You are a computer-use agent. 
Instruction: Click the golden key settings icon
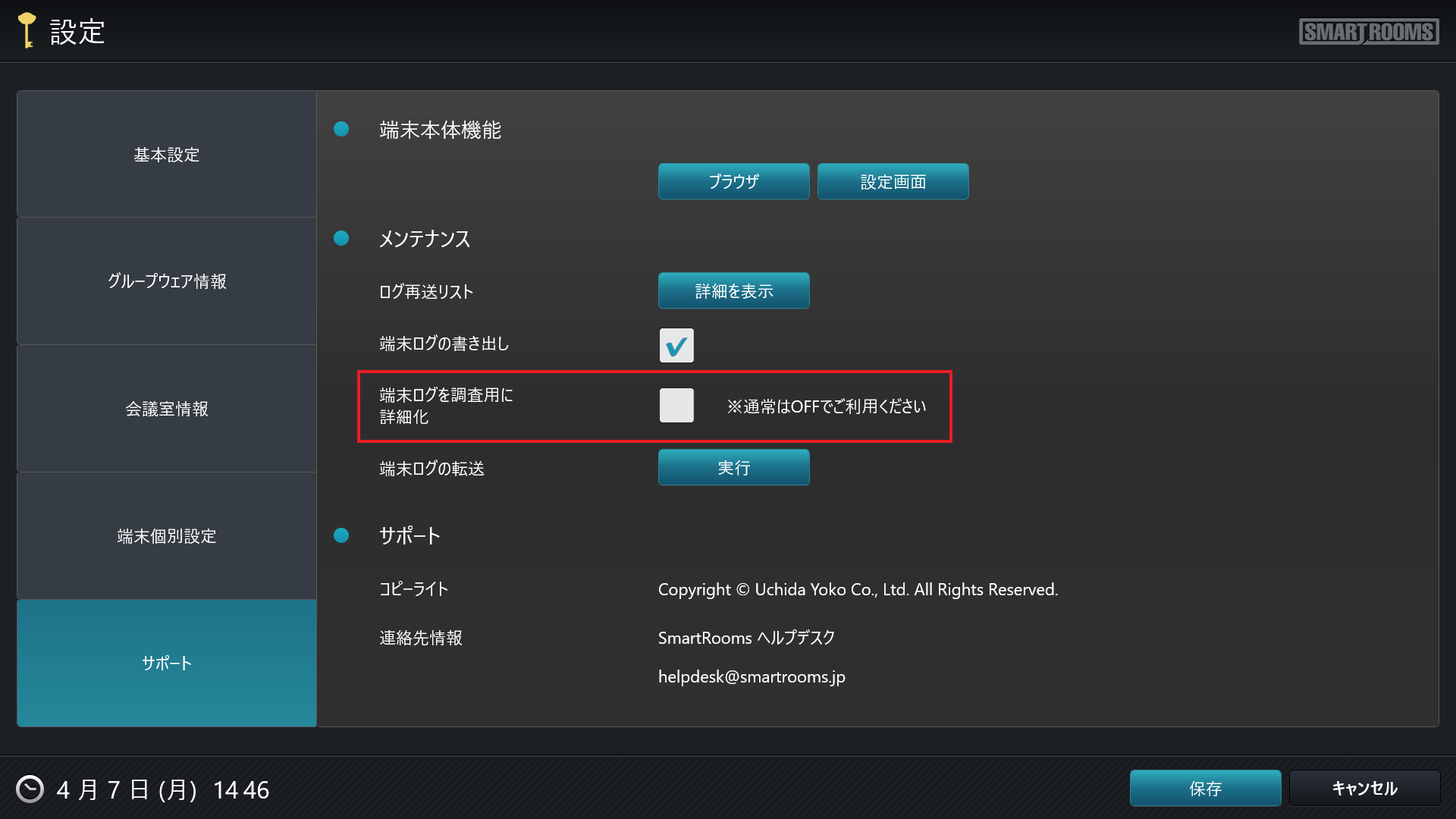[27, 30]
